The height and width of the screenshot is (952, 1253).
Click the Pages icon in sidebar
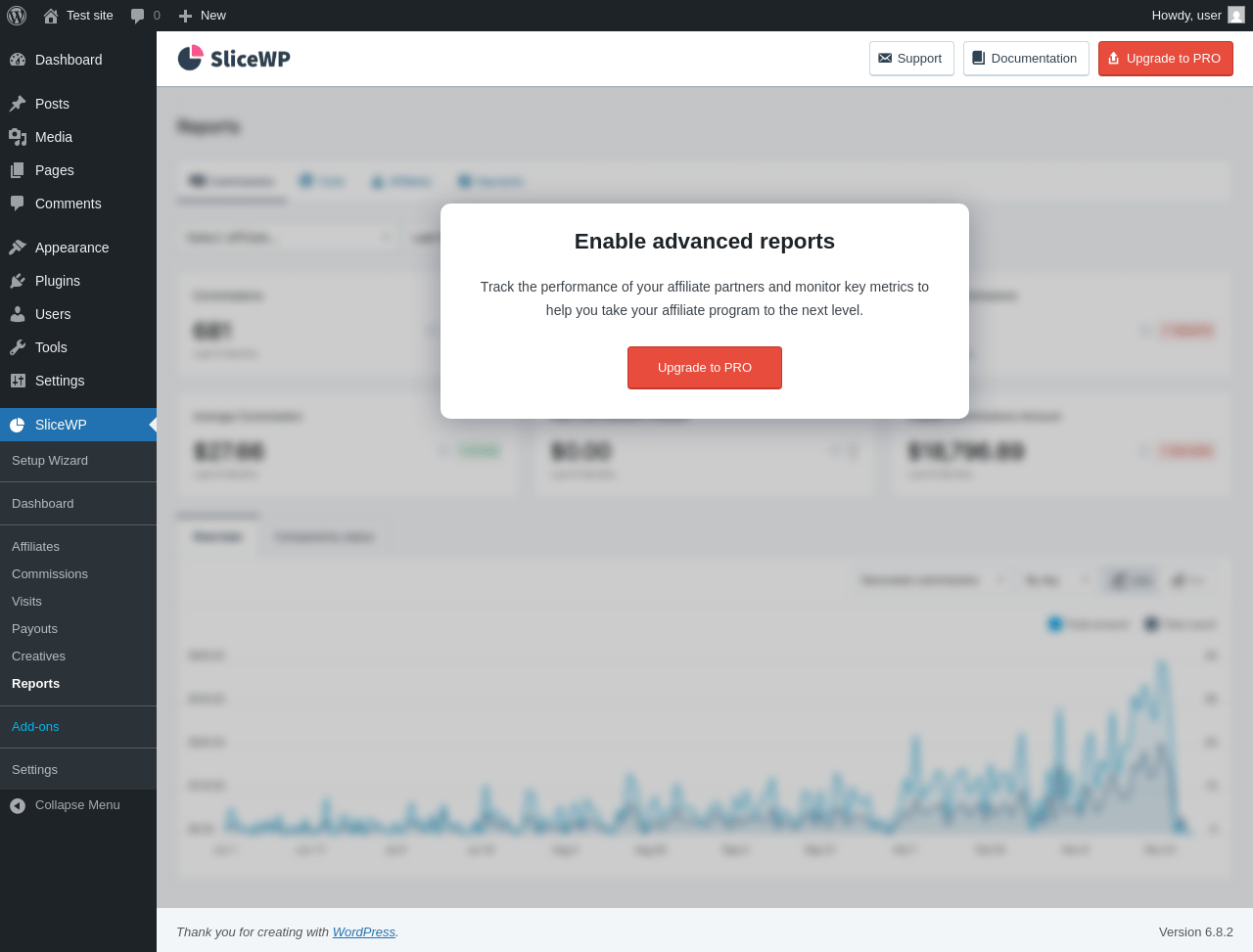[x=18, y=170]
